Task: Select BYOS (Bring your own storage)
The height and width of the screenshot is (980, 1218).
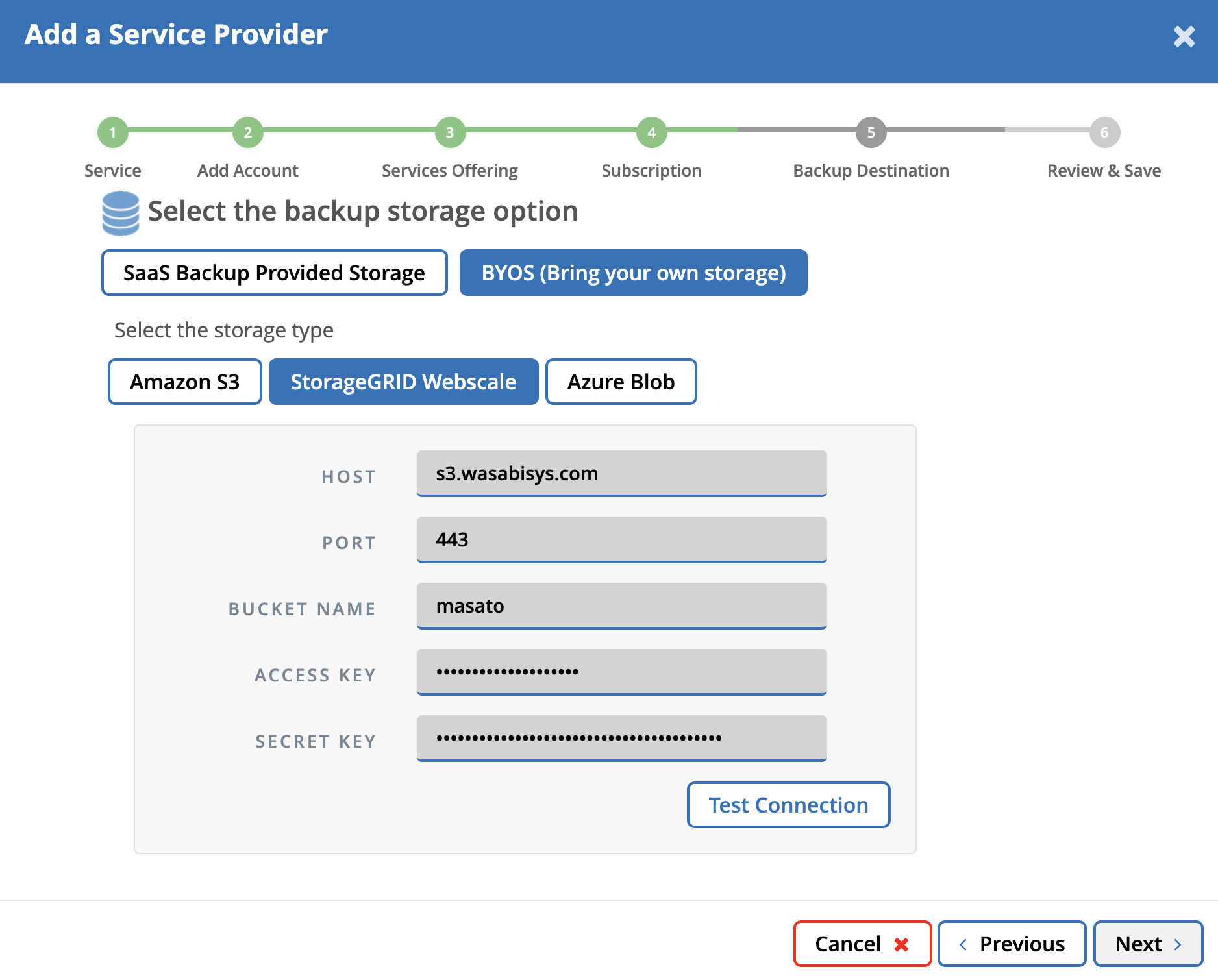Action: point(634,273)
